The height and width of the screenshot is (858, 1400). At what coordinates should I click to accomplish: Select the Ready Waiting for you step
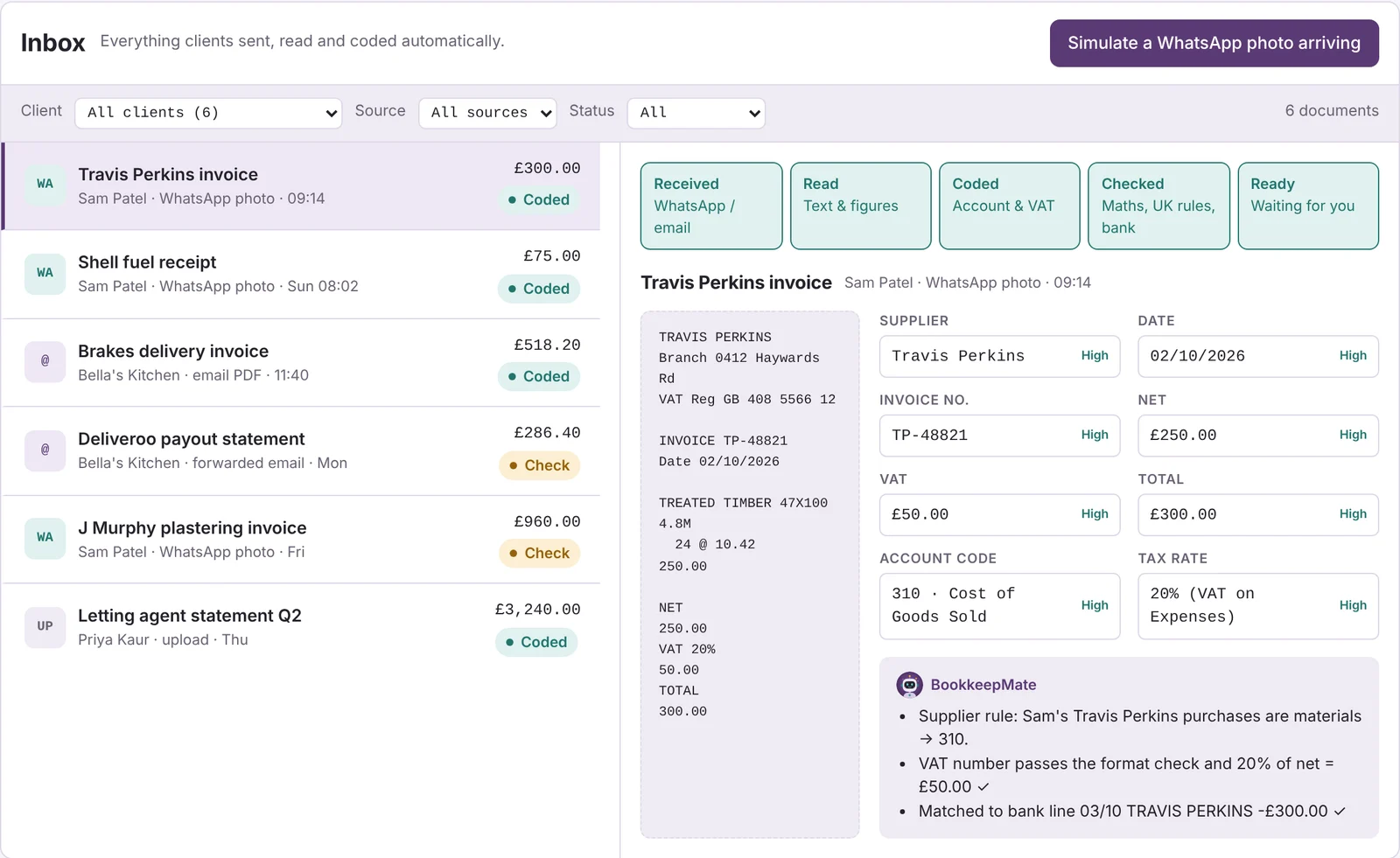1308,206
